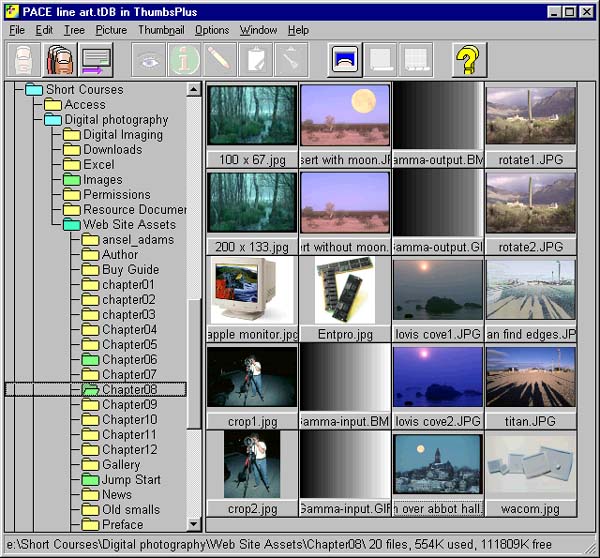
Task: Click the stacked thumbnails toolbar icon
Action: (x=60, y=60)
